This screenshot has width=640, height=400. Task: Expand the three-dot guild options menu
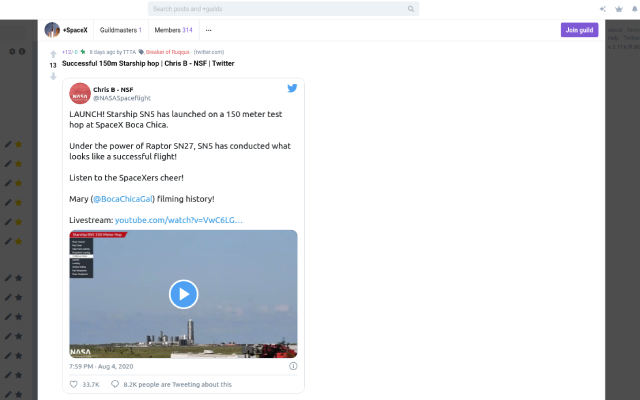pos(209,30)
